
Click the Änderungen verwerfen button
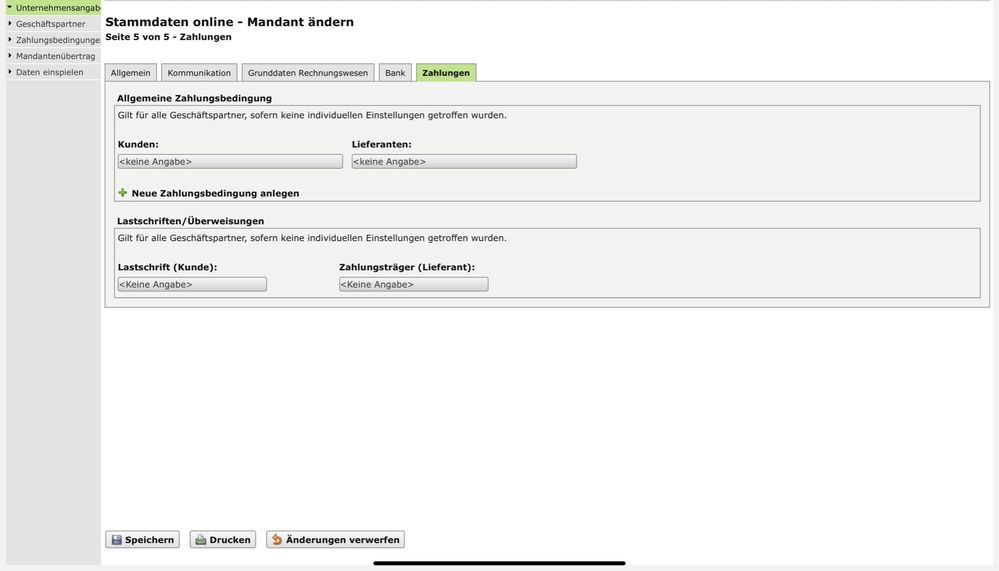335,540
